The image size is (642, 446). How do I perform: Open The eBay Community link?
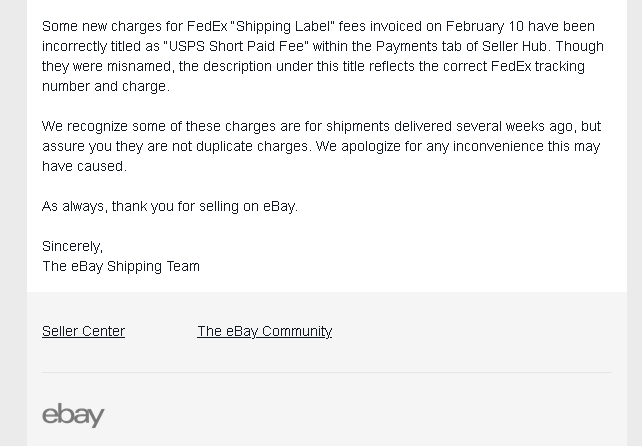click(264, 331)
